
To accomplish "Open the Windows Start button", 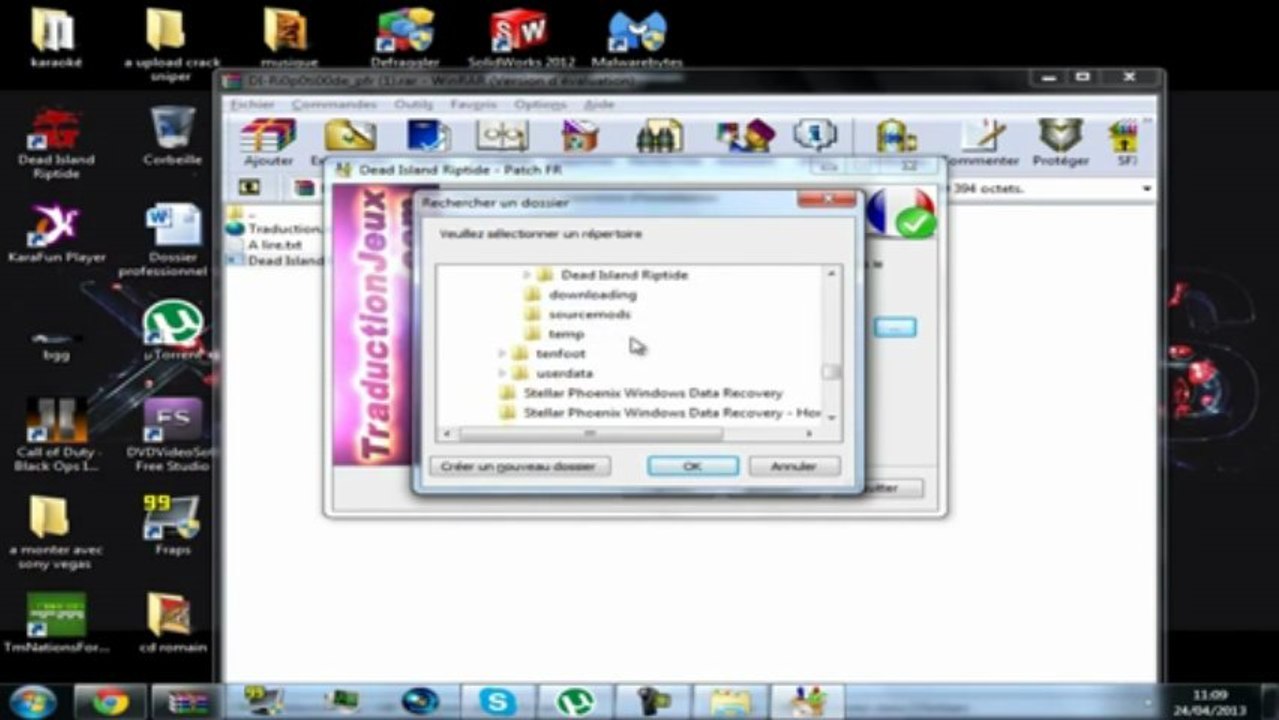I will coord(32,702).
